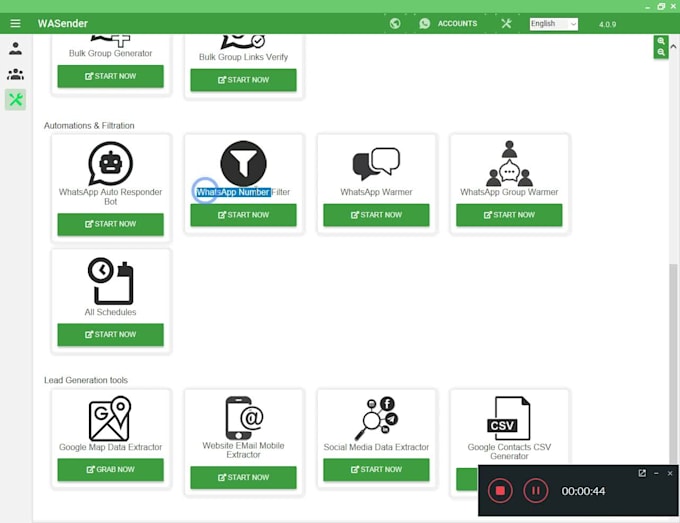This screenshot has height=523, width=680.
Task: Start All Schedules
Action: (x=111, y=335)
